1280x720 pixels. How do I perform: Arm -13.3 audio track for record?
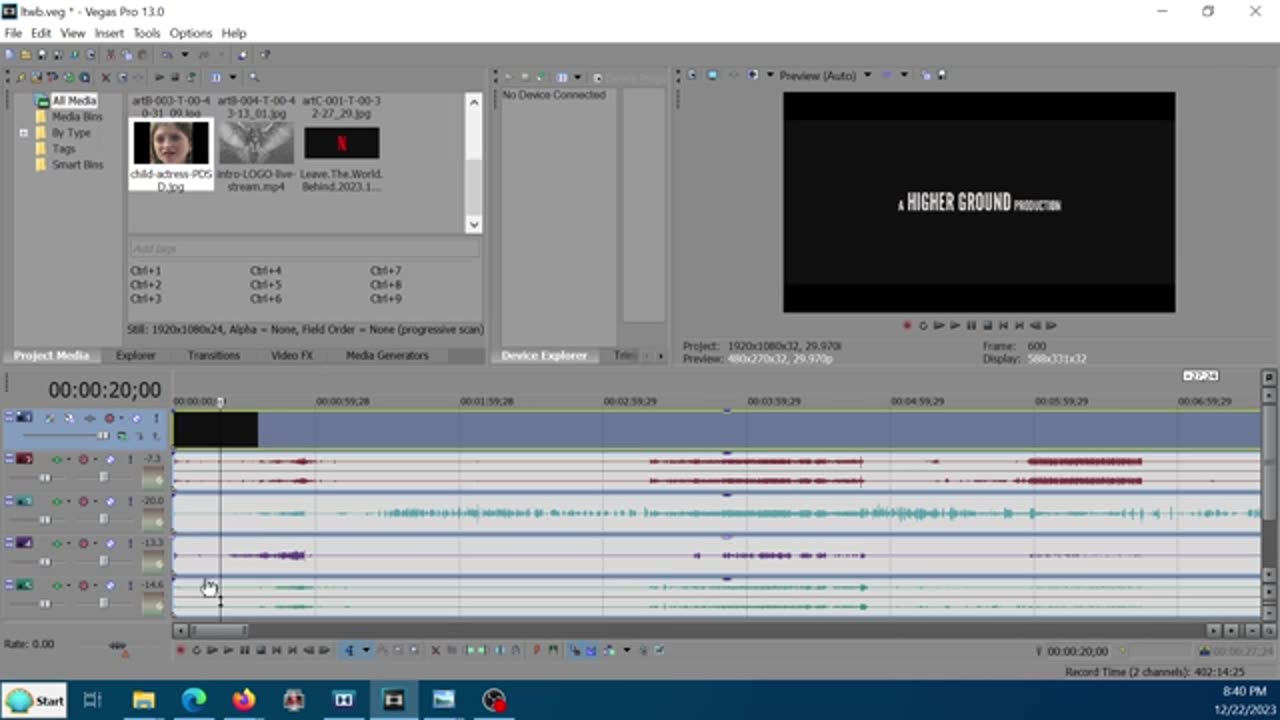click(x=83, y=543)
